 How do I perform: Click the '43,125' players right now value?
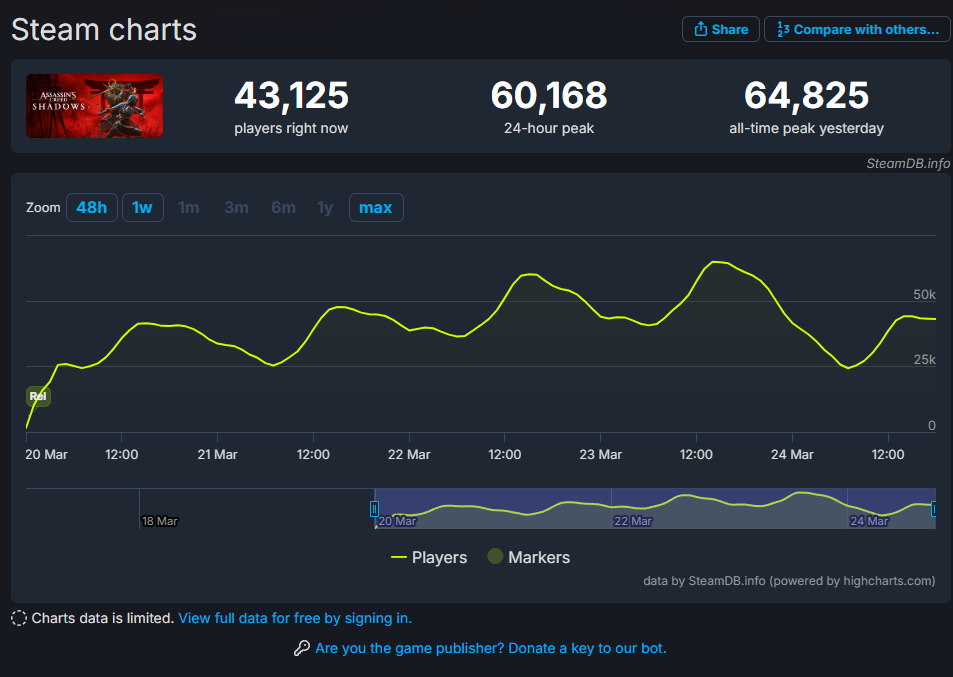click(x=292, y=95)
